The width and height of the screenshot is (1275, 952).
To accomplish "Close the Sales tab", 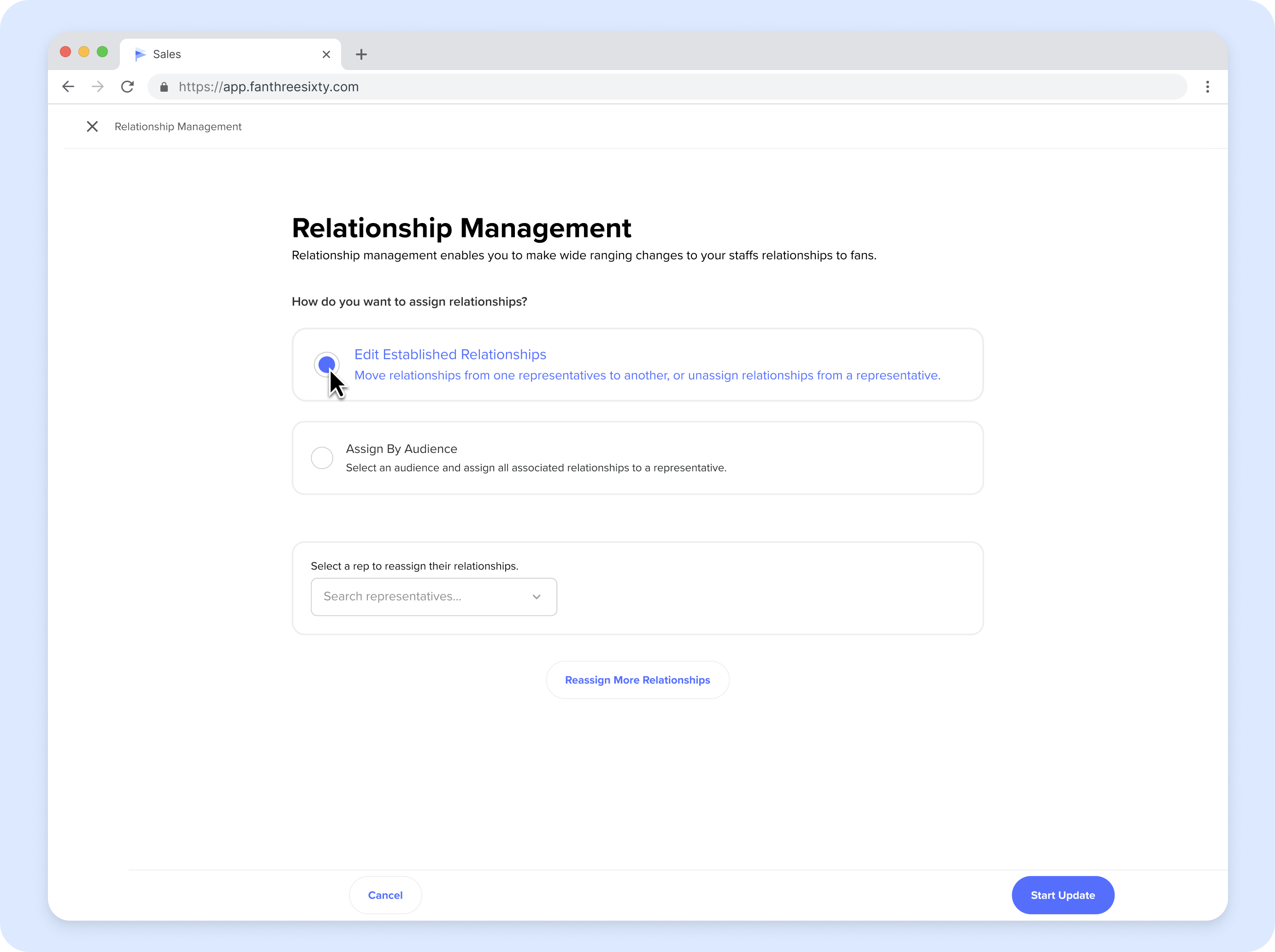I will pos(326,54).
